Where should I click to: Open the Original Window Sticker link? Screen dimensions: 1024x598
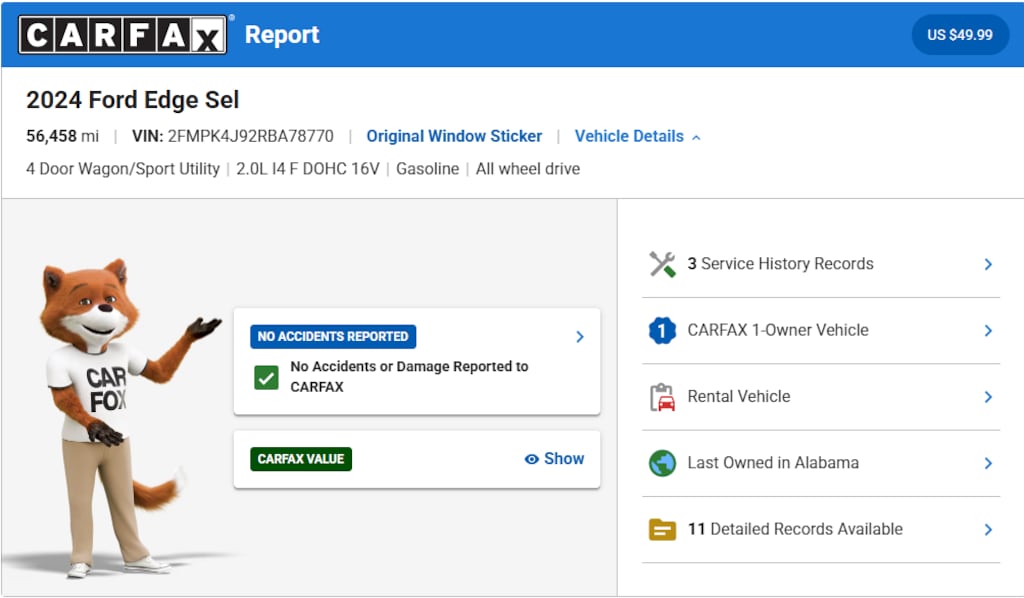454,136
